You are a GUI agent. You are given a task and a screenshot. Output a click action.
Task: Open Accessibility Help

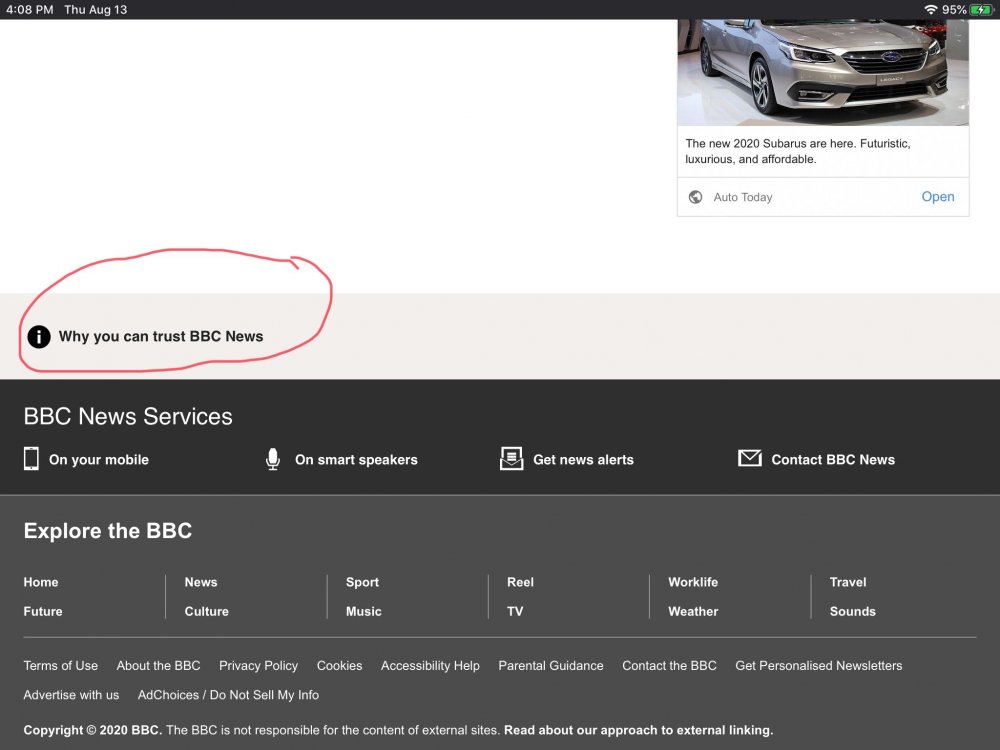430,666
